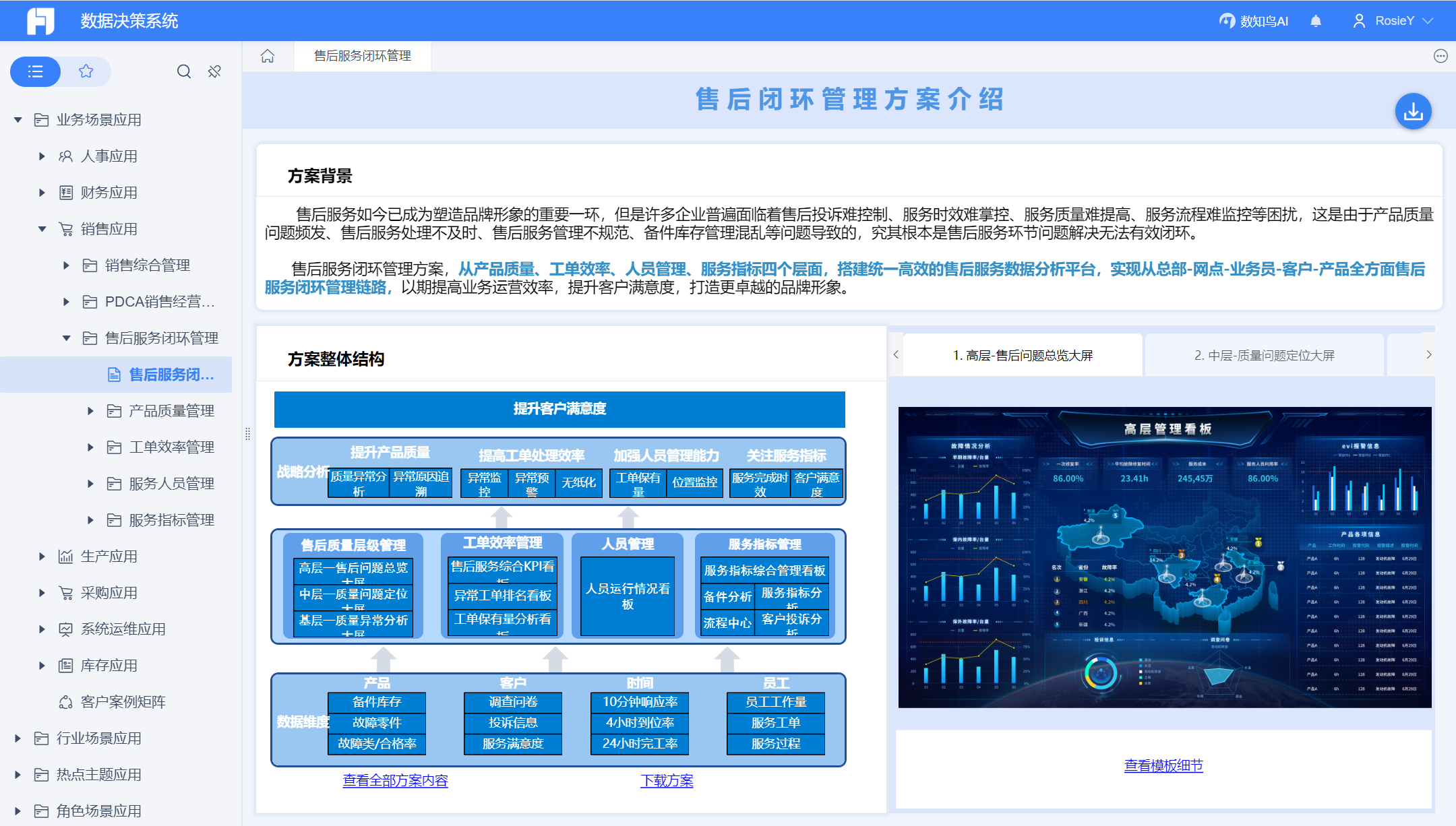This screenshot has width=1456, height=826.
Task: Click the 客户案例矩阵 tree item
Action: 123,702
